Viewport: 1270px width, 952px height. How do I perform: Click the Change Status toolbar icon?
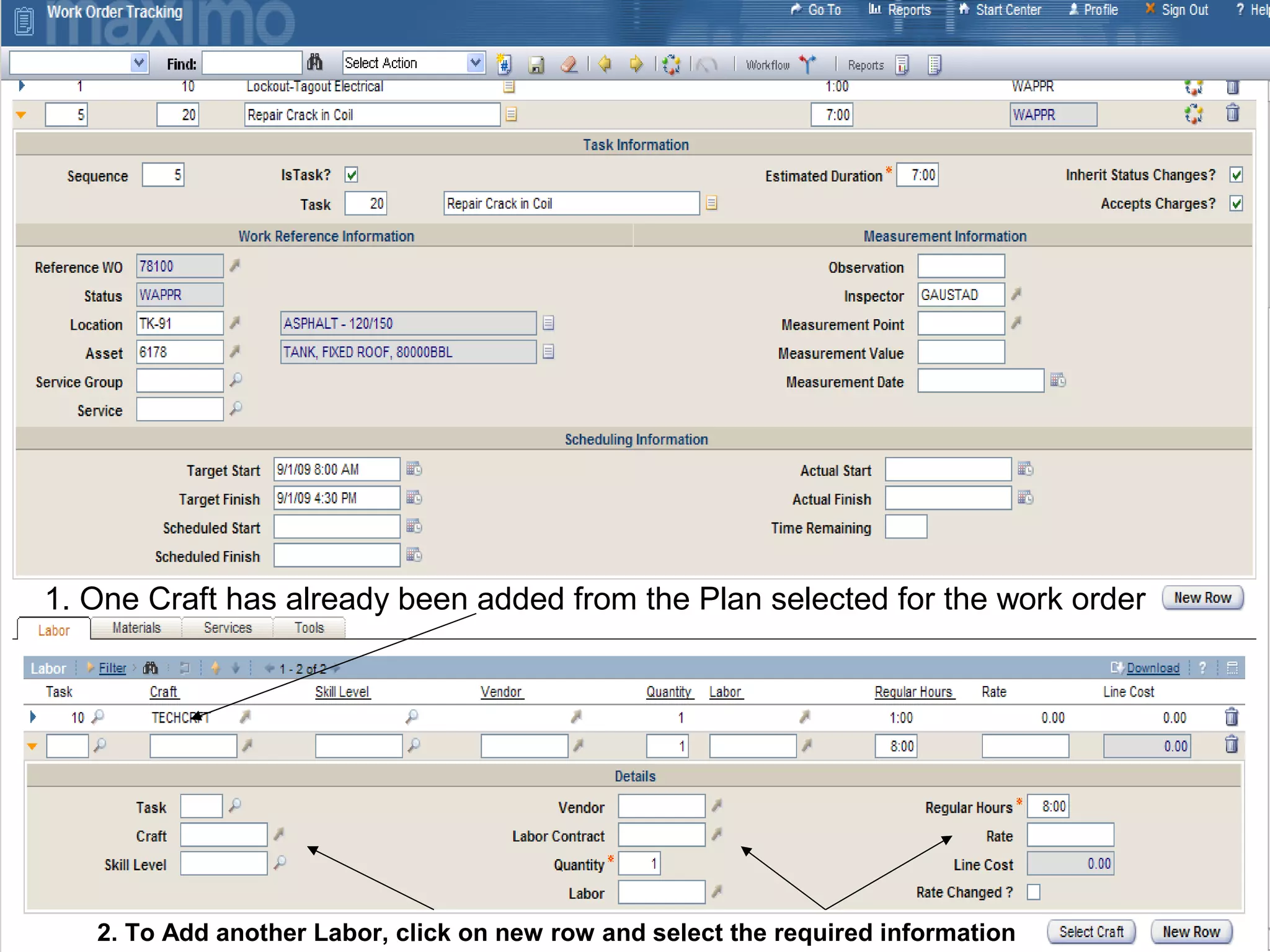click(671, 64)
